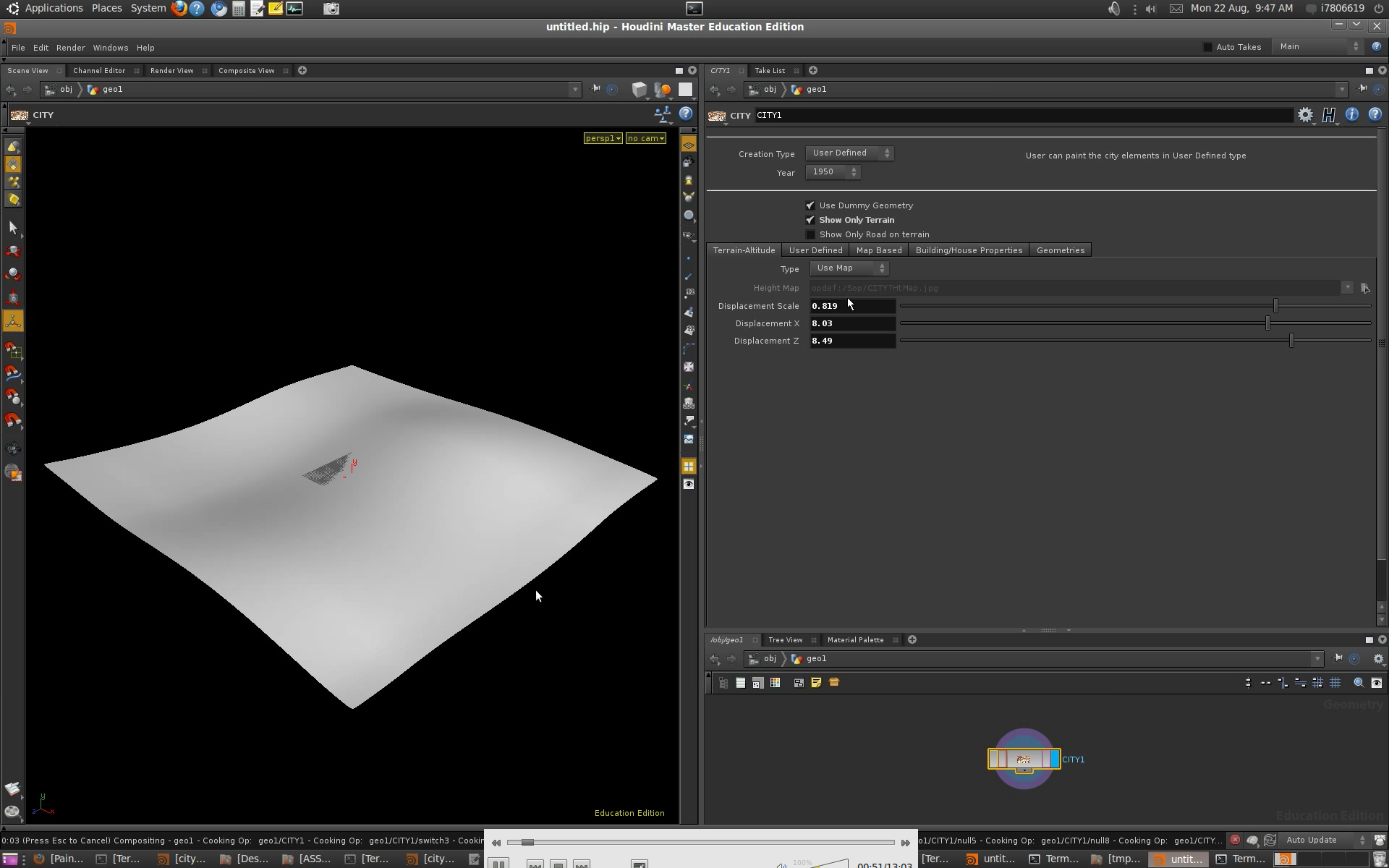Uncheck Show Only Terrain
This screenshot has width=1389, height=868.
(810, 220)
